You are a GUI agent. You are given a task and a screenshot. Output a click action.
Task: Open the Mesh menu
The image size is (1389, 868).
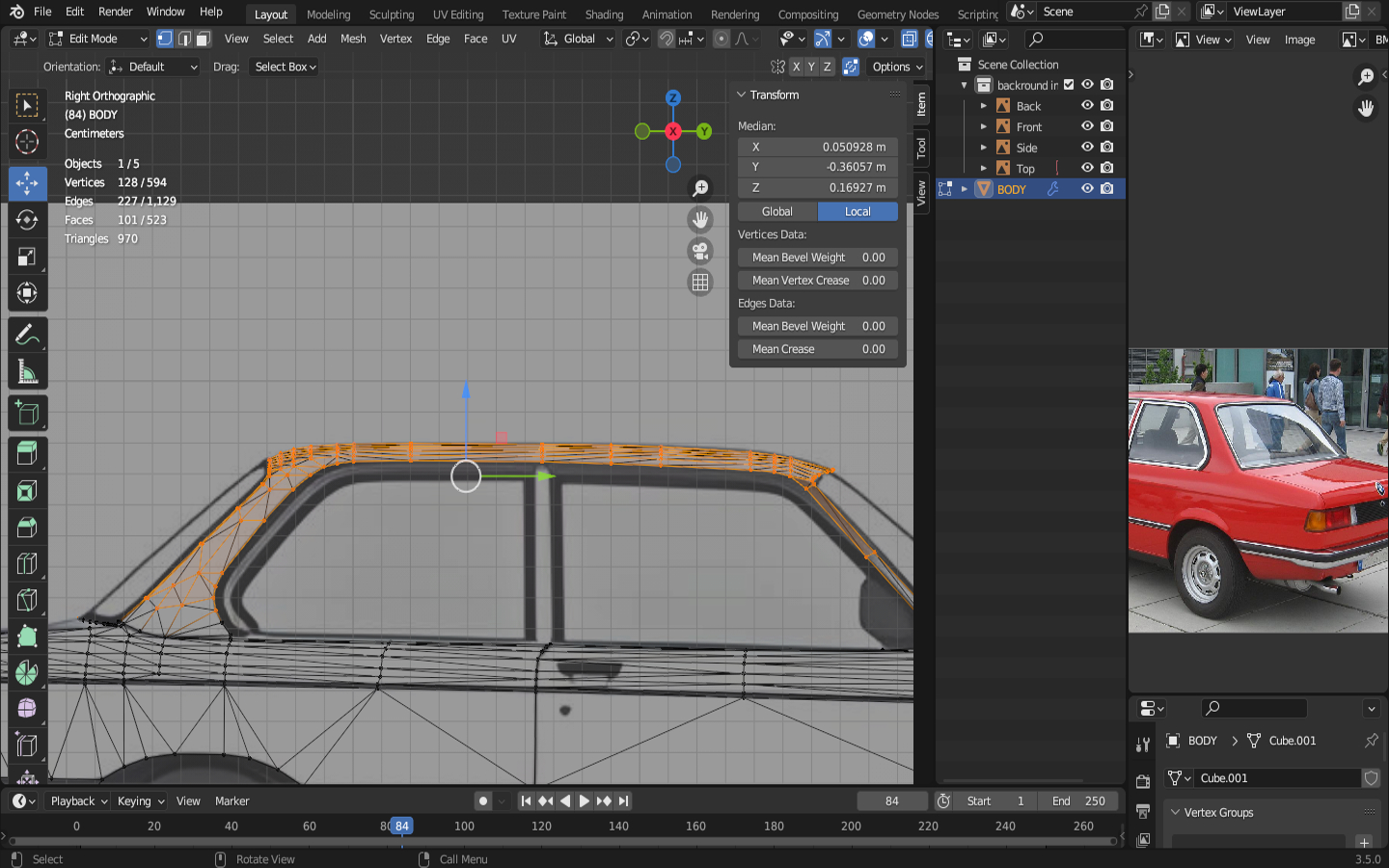(x=353, y=39)
